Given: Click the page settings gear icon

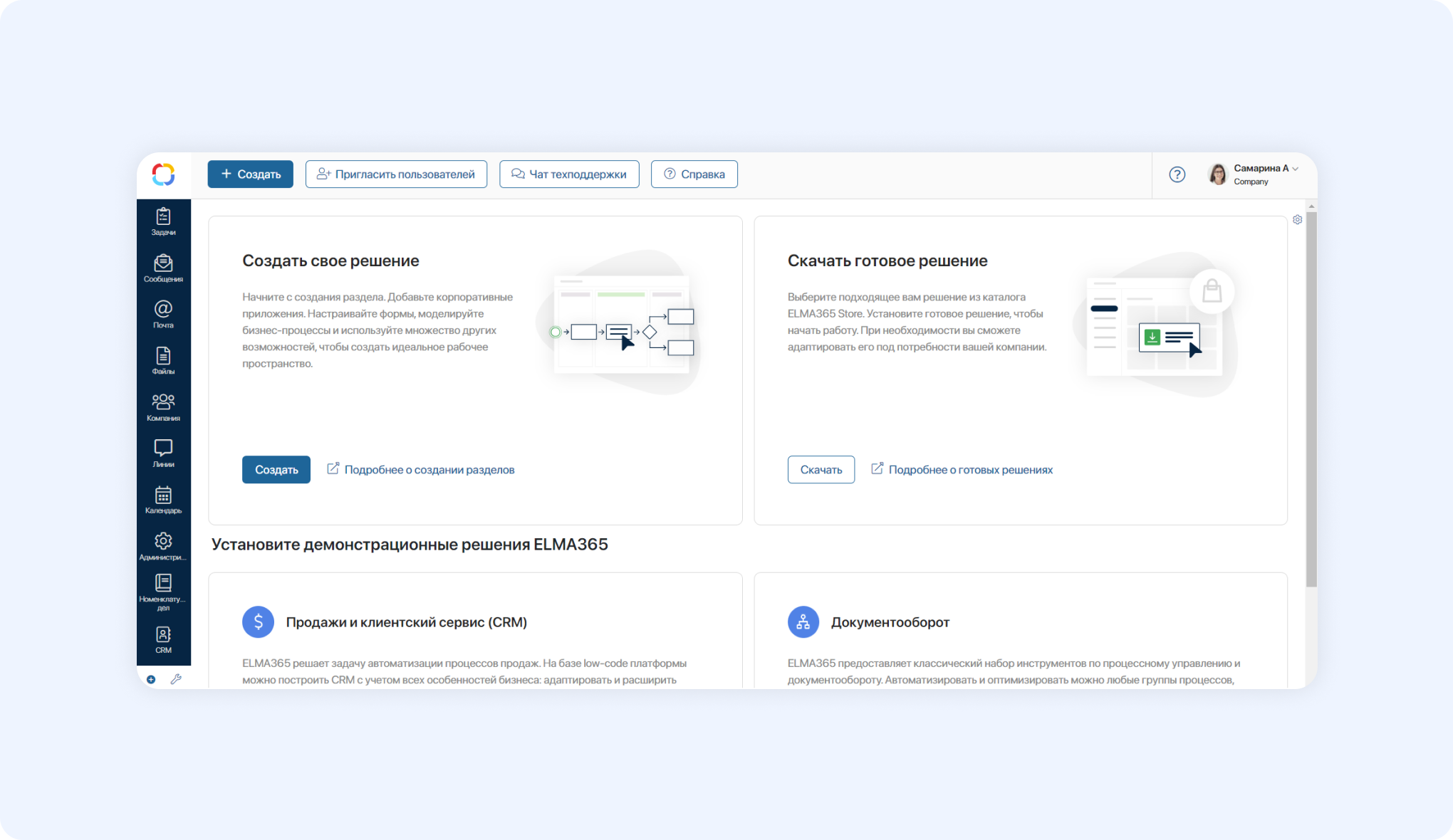Looking at the screenshot, I should [1298, 220].
